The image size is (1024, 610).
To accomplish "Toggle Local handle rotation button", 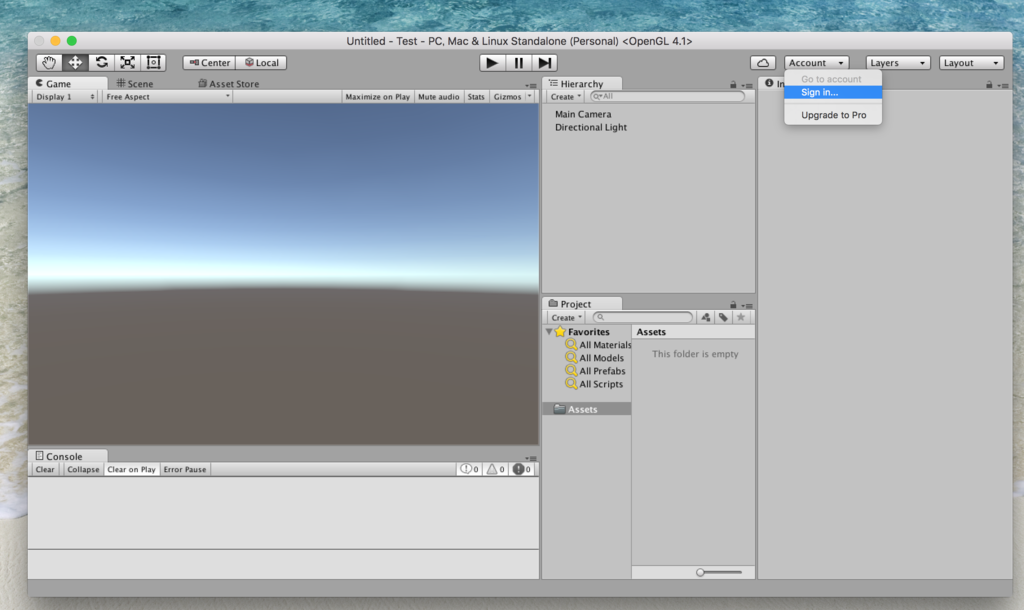I will click(x=261, y=63).
